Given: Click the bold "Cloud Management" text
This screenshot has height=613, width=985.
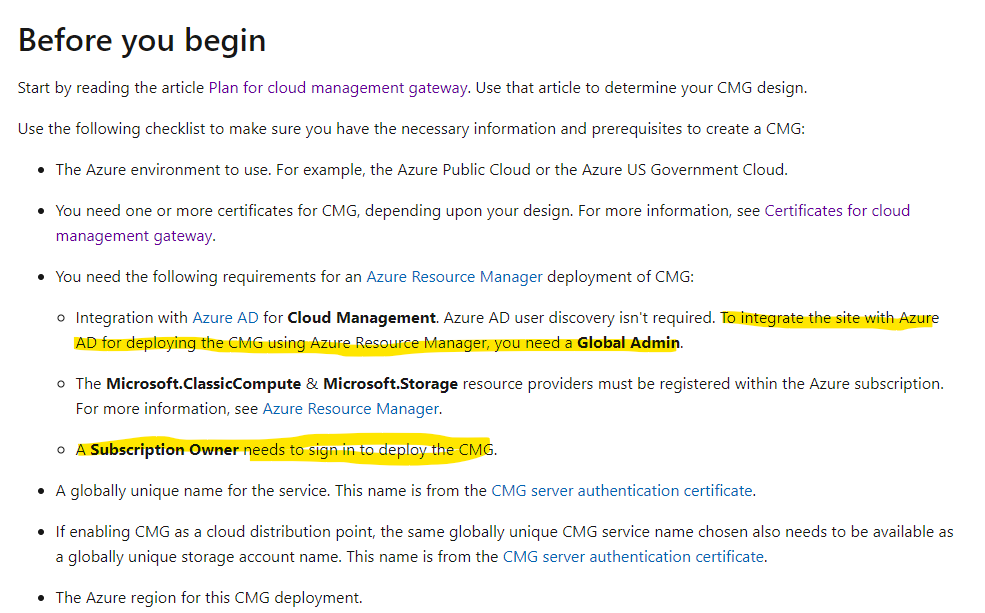Looking at the screenshot, I should click(x=361, y=318).
